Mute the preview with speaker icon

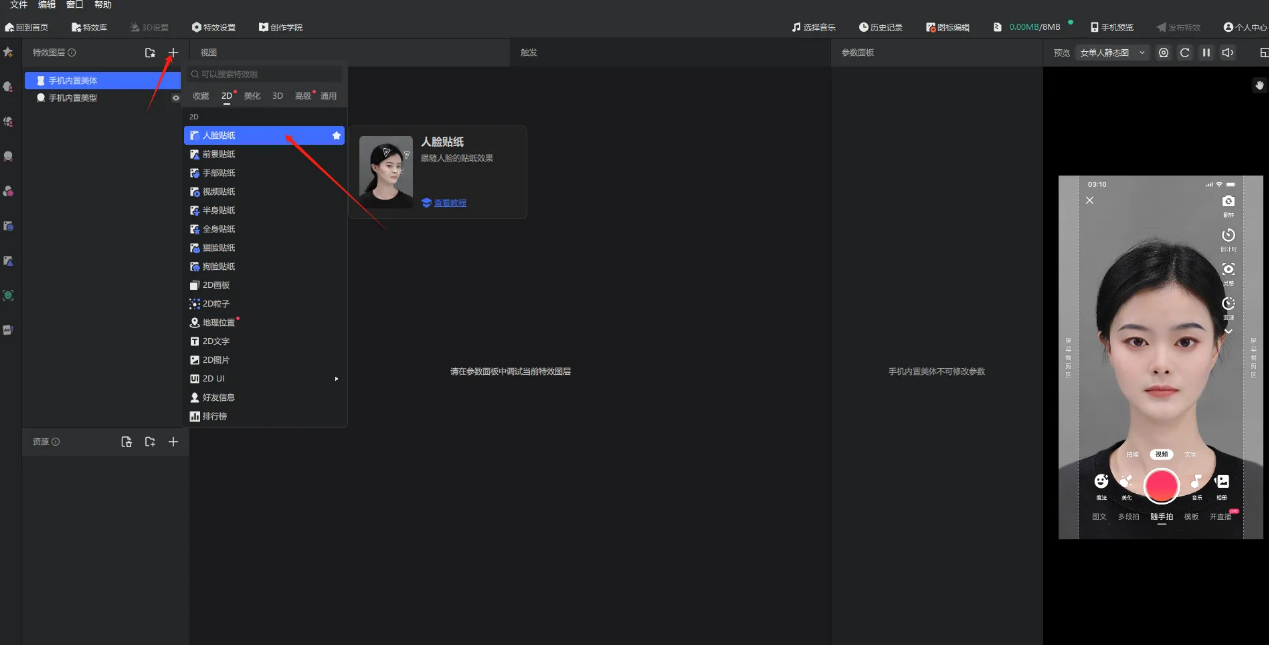[x=1227, y=53]
